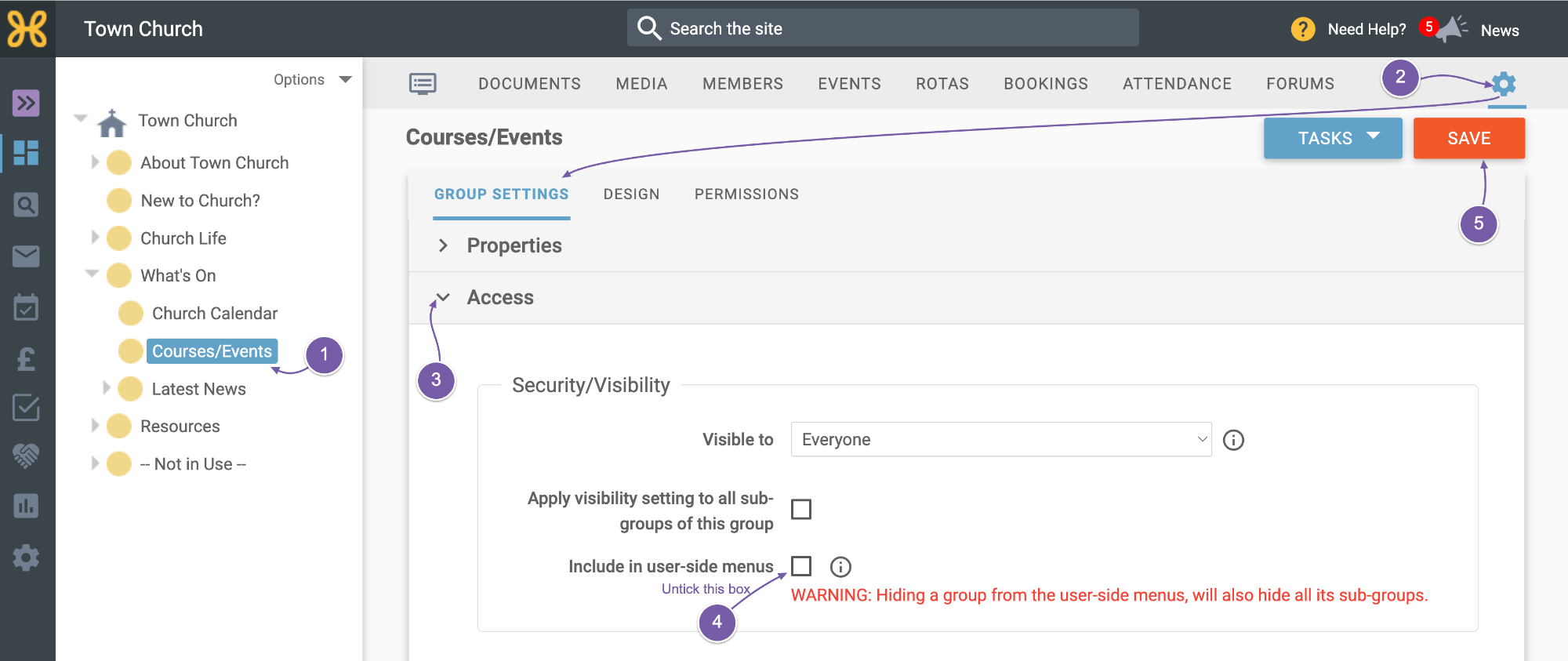Open the Visible to dropdown
Image resolution: width=1568 pixels, height=661 pixels.
[1001, 439]
